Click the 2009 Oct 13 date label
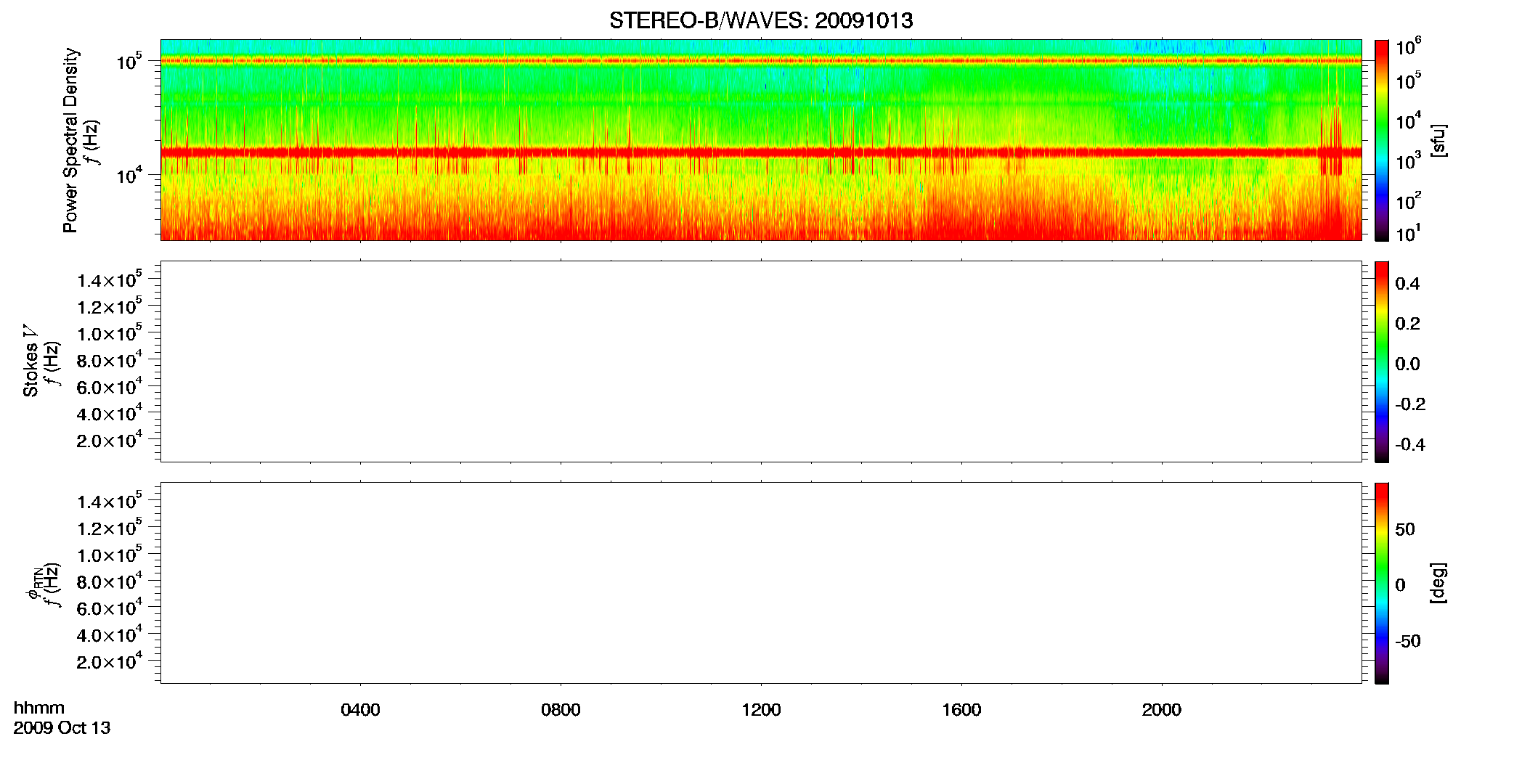Viewport: 1522px width, 784px height. (x=62, y=727)
